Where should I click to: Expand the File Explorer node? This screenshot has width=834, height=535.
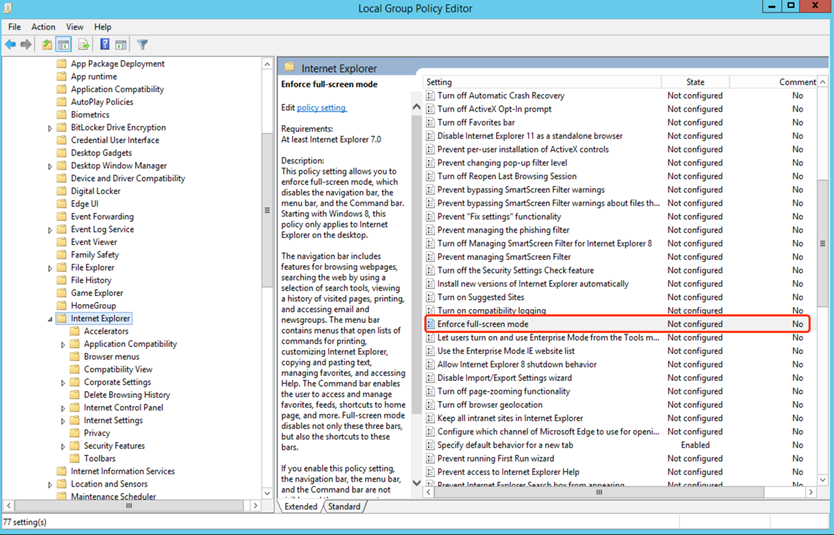pyautogui.click(x=50, y=269)
